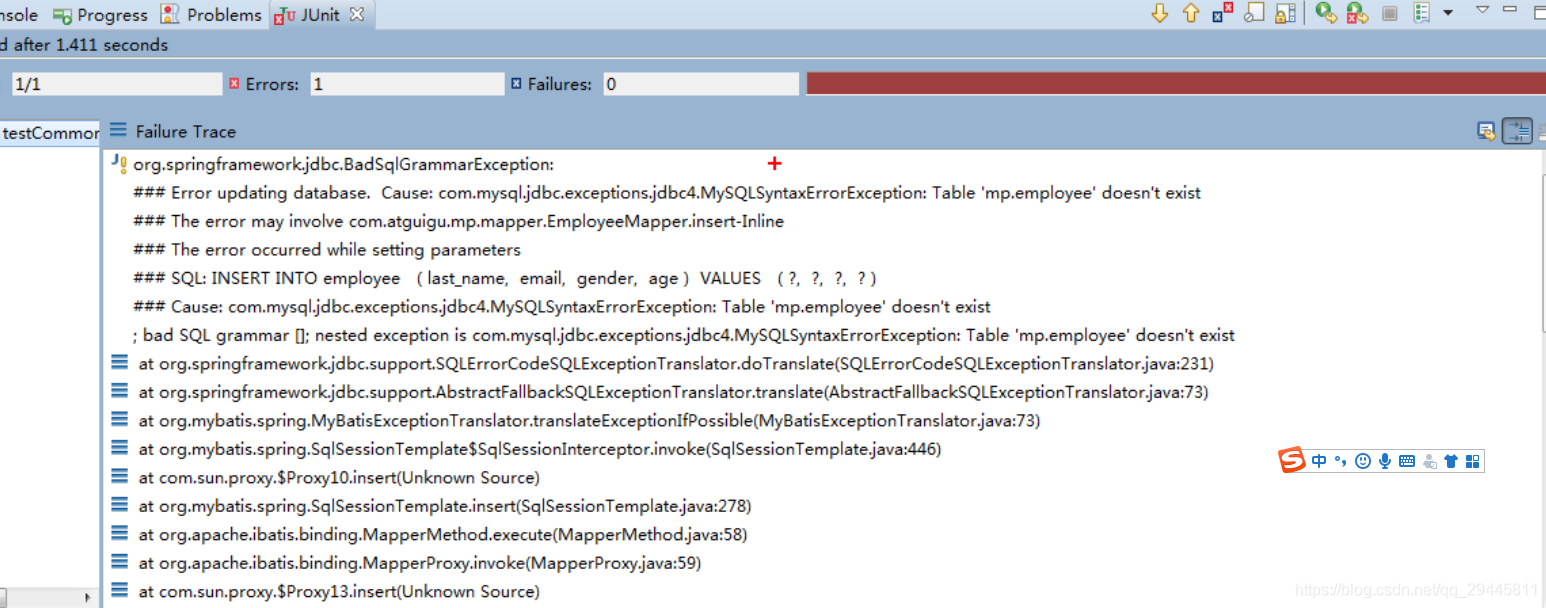Select the '### Cause:' trace line
Screen dimensions: 1546x608
562,307
